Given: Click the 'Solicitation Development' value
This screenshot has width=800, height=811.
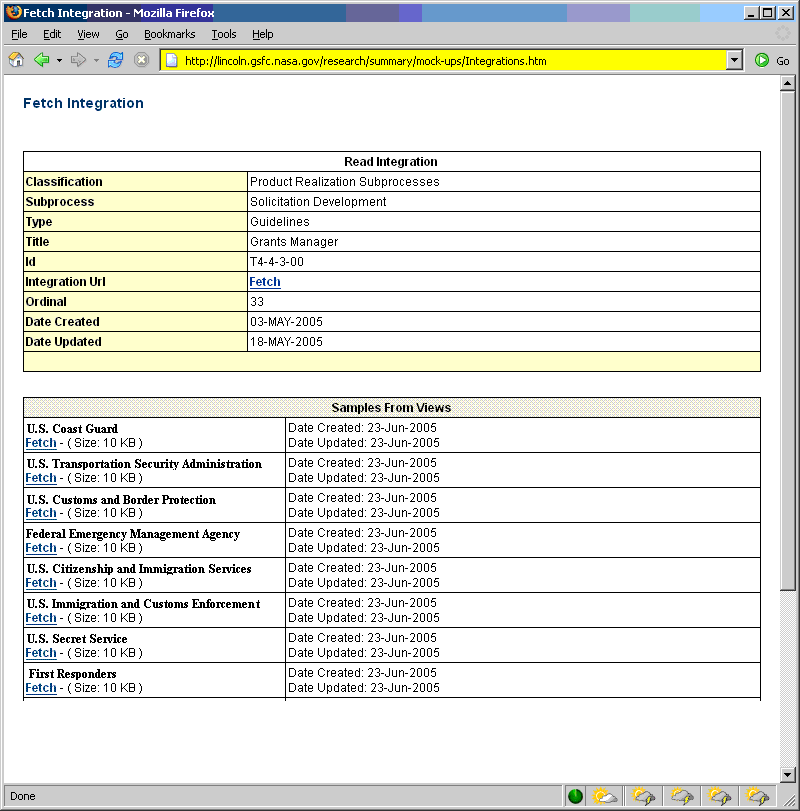Looking at the screenshot, I should click(x=318, y=202).
